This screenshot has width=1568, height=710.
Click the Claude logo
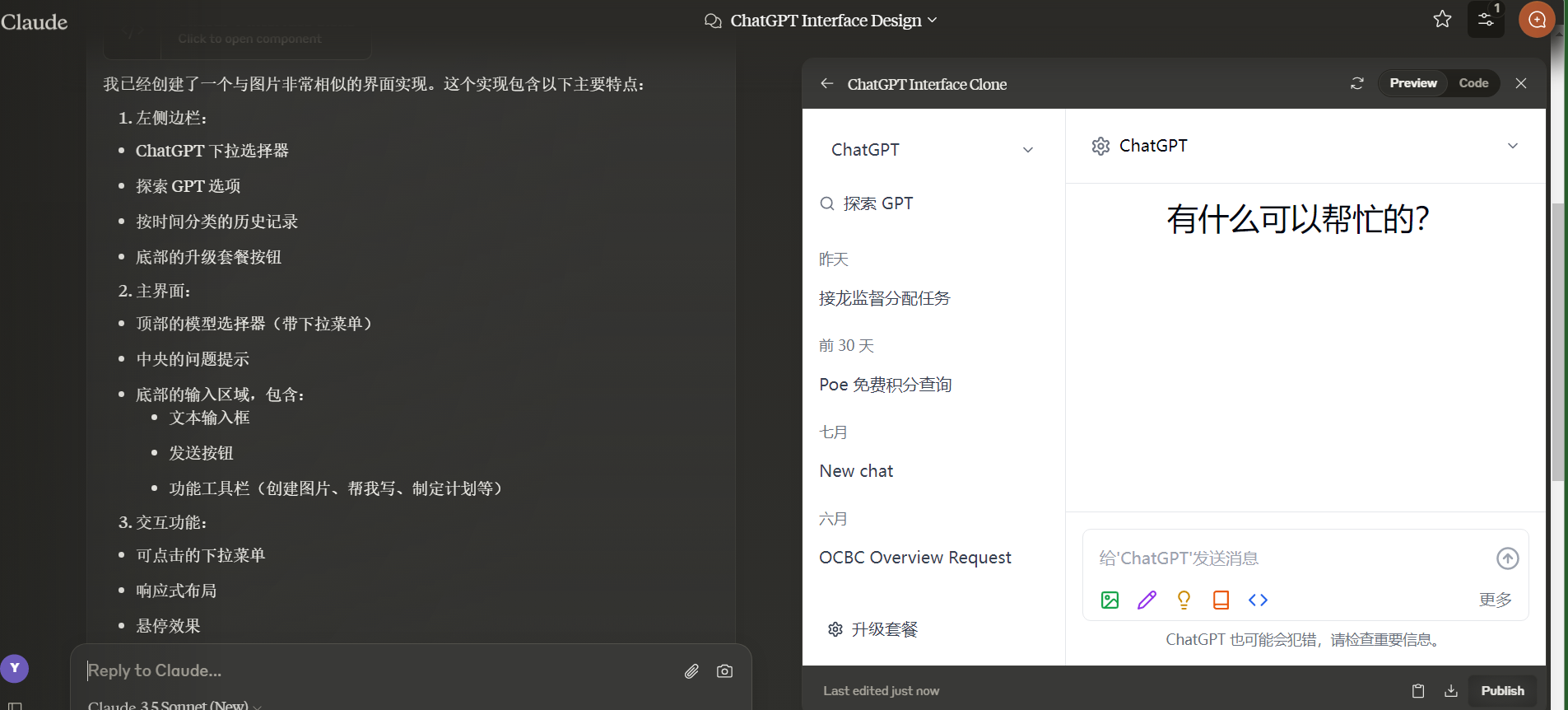(x=34, y=21)
